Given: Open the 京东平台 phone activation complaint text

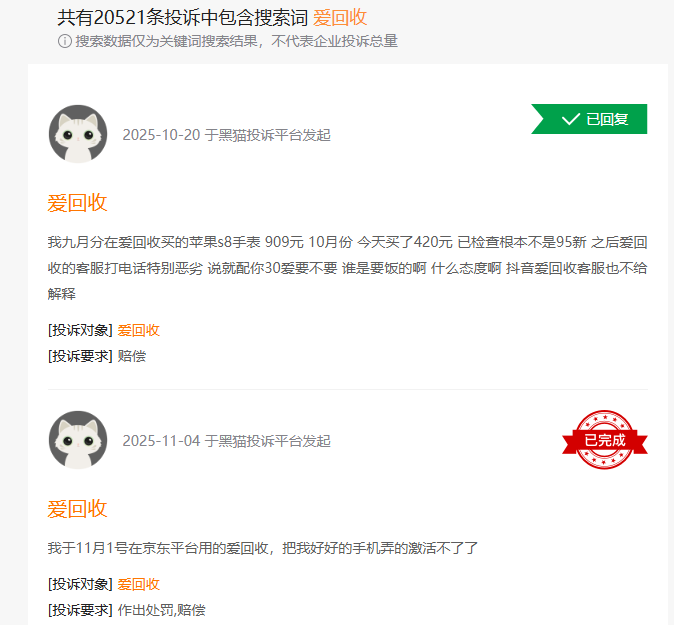Looking at the screenshot, I should (x=263, y=548).
